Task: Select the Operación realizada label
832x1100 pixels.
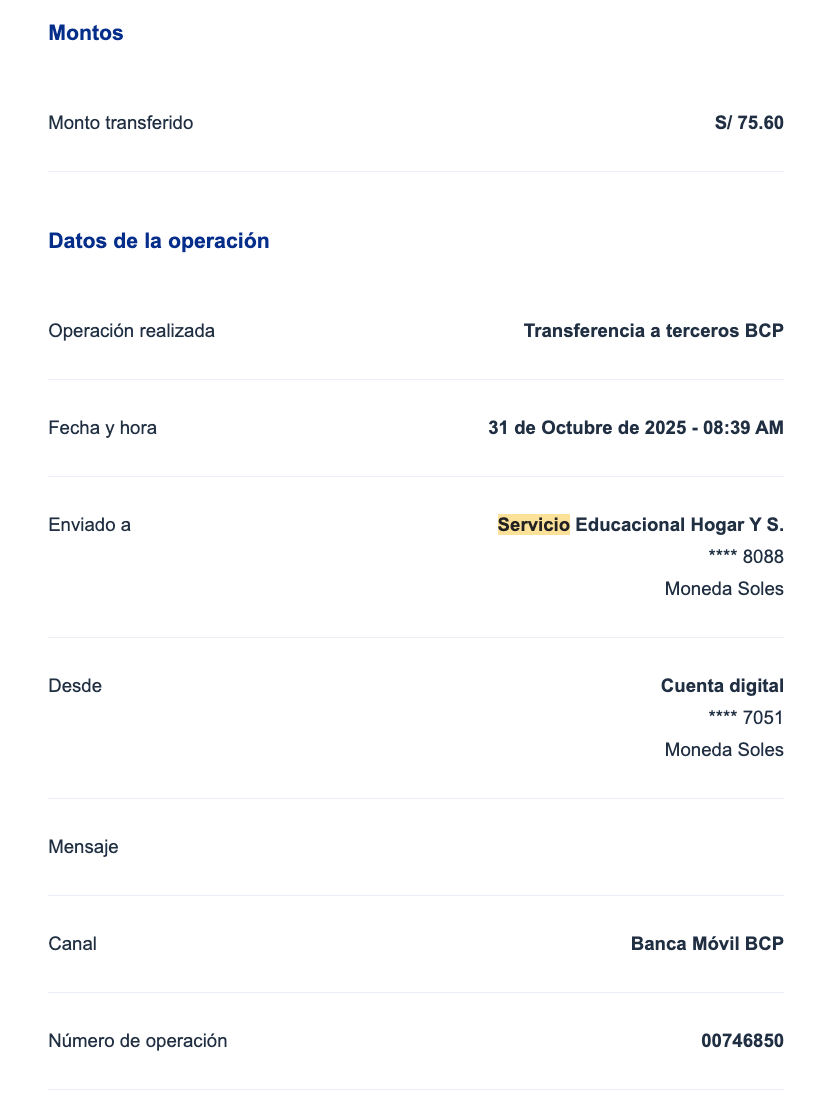Action: (x=131, y=330)
